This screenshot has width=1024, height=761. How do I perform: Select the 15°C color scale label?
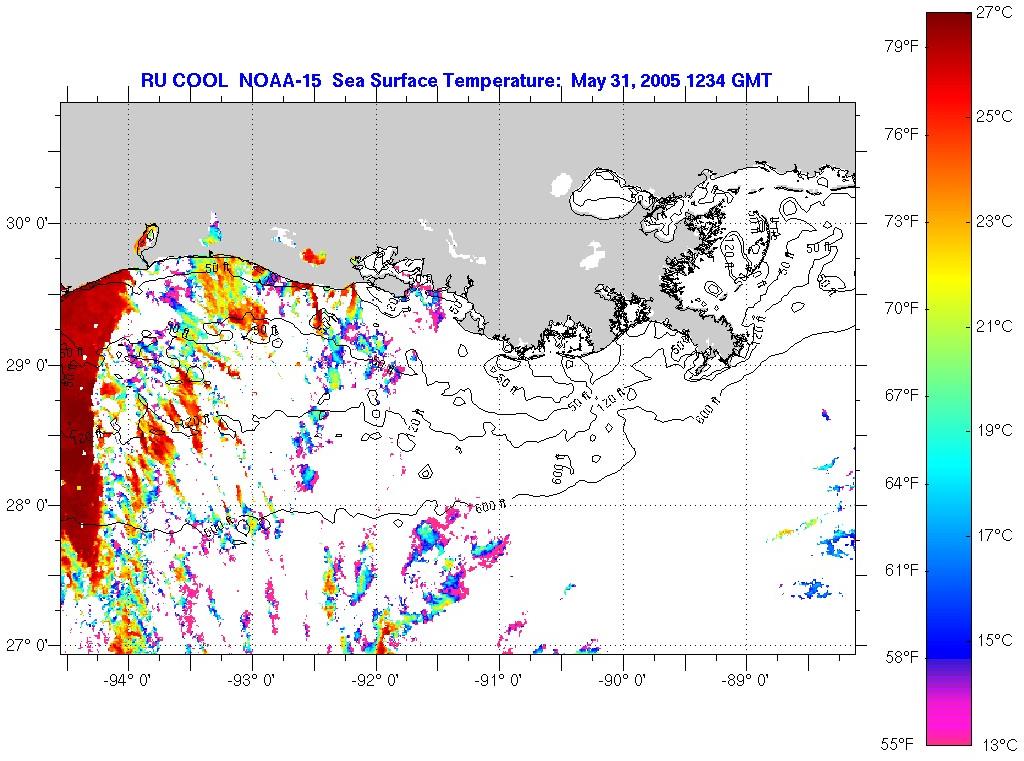point(995,640)
